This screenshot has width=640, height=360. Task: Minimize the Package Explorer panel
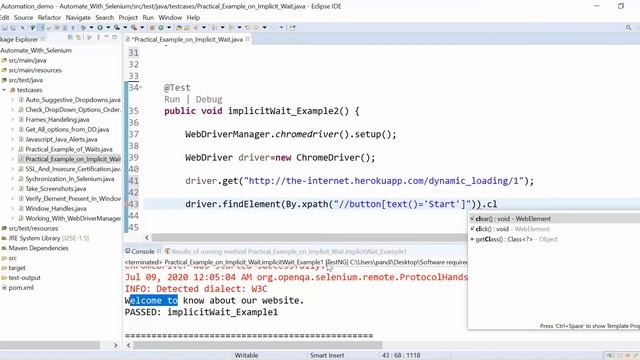tap(107, 38)
